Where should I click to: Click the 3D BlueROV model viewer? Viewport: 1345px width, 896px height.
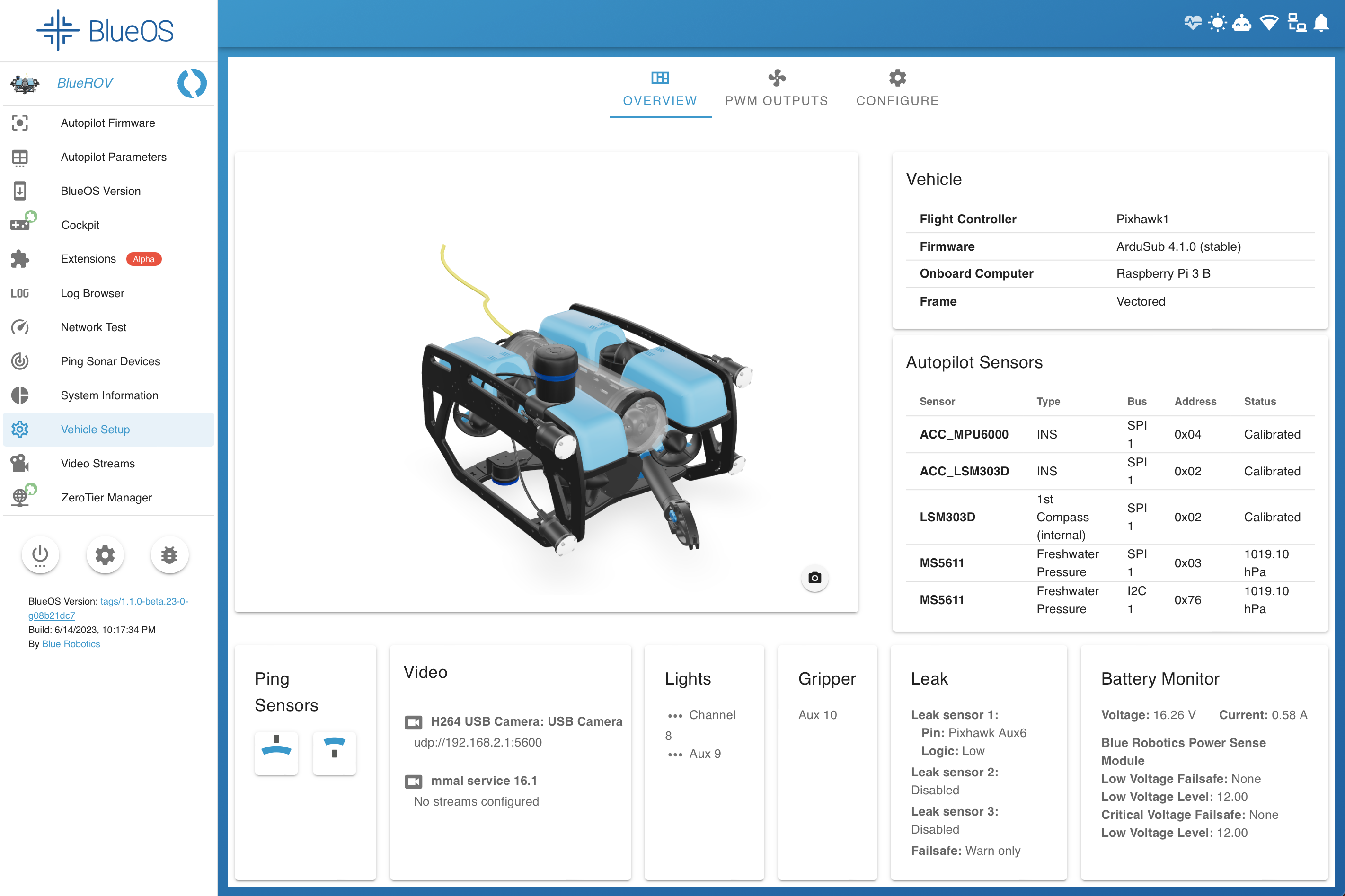click(547, 382)
